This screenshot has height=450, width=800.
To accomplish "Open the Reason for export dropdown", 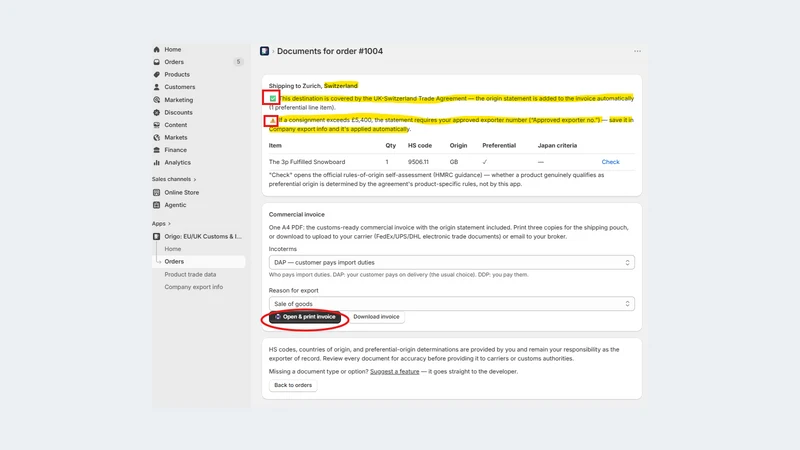I will pyautogui.click(x=452, y=304).
